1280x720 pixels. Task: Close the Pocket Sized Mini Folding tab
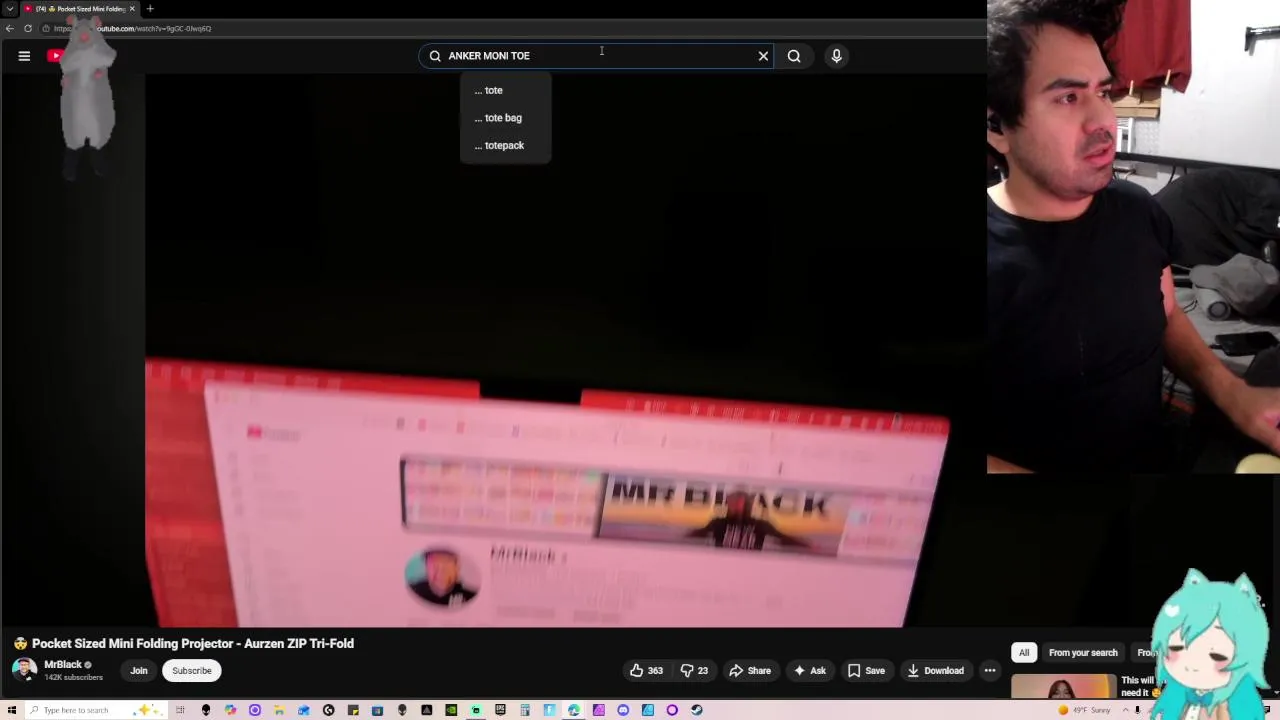(x=132, y=9)
